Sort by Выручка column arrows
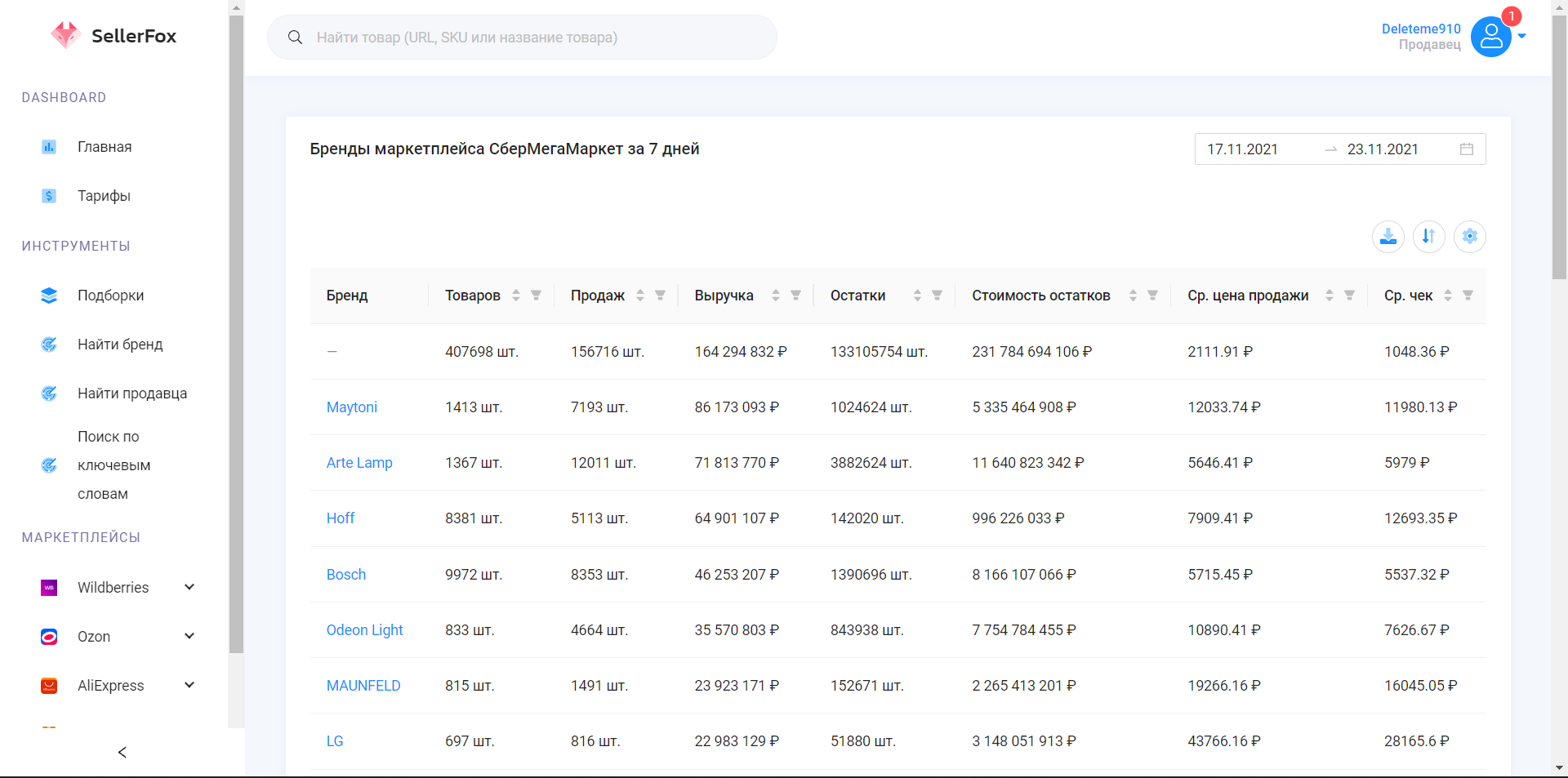Viewport: 1568px width, 778px height. [776, 296]
